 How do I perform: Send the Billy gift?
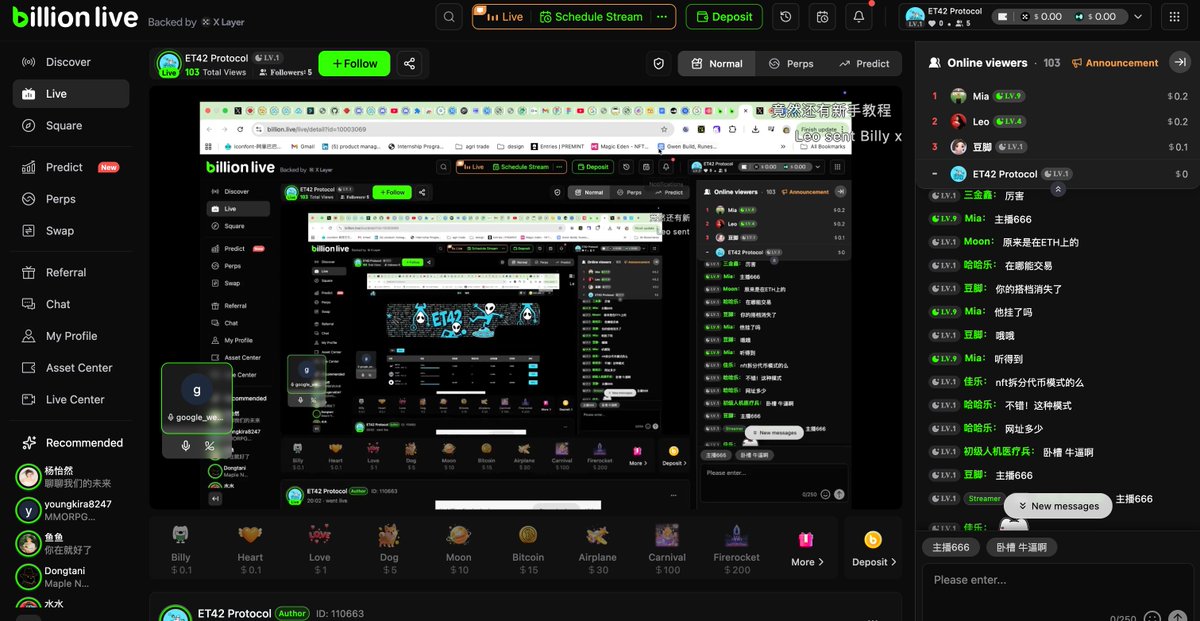(181, 548)
